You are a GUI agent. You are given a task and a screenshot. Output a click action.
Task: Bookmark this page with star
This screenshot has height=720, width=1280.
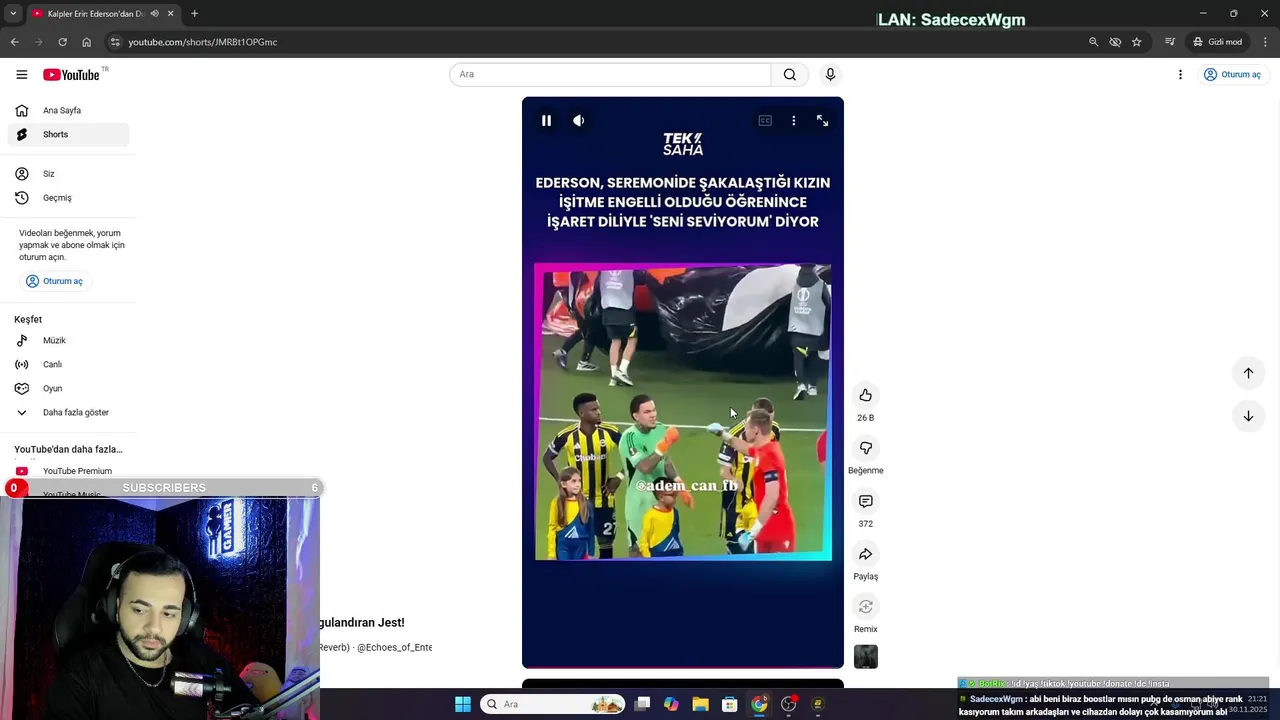tap(1137, 42)
